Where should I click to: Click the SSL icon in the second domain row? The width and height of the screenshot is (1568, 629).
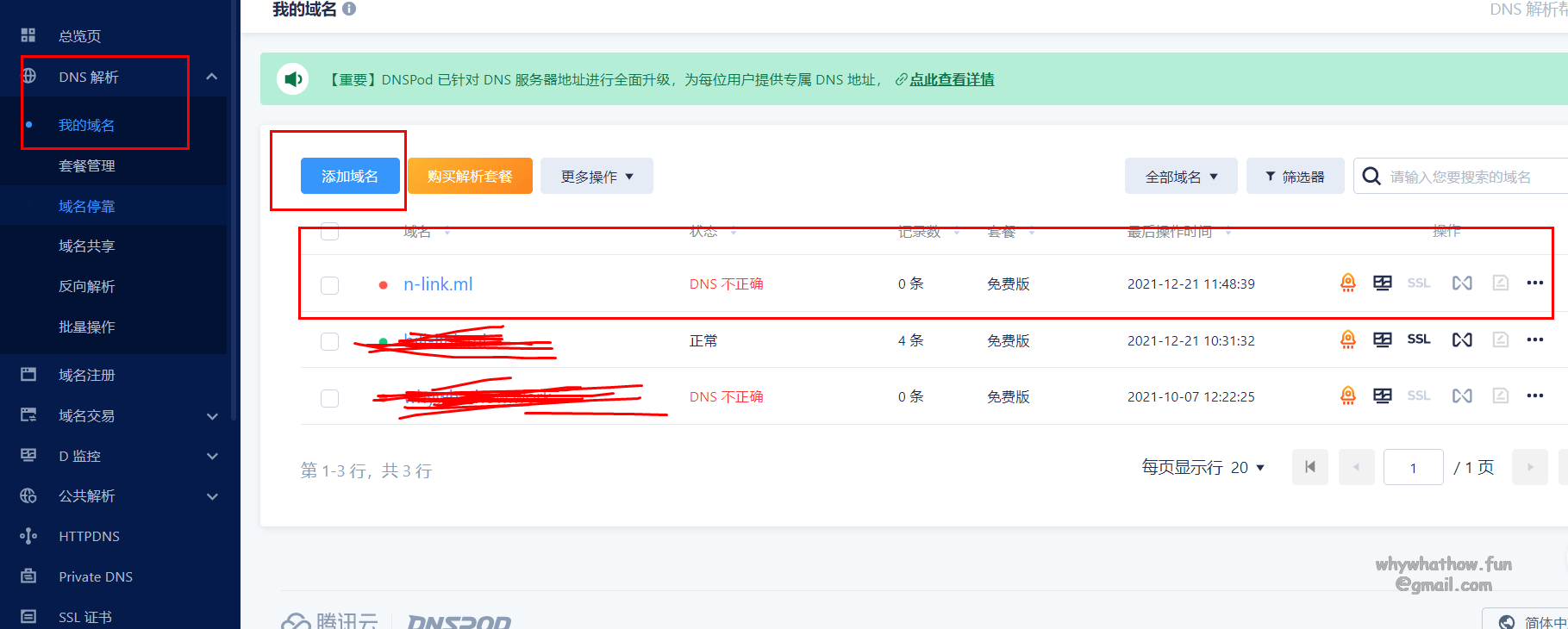pyautogui.click(x=1418, y=339)
